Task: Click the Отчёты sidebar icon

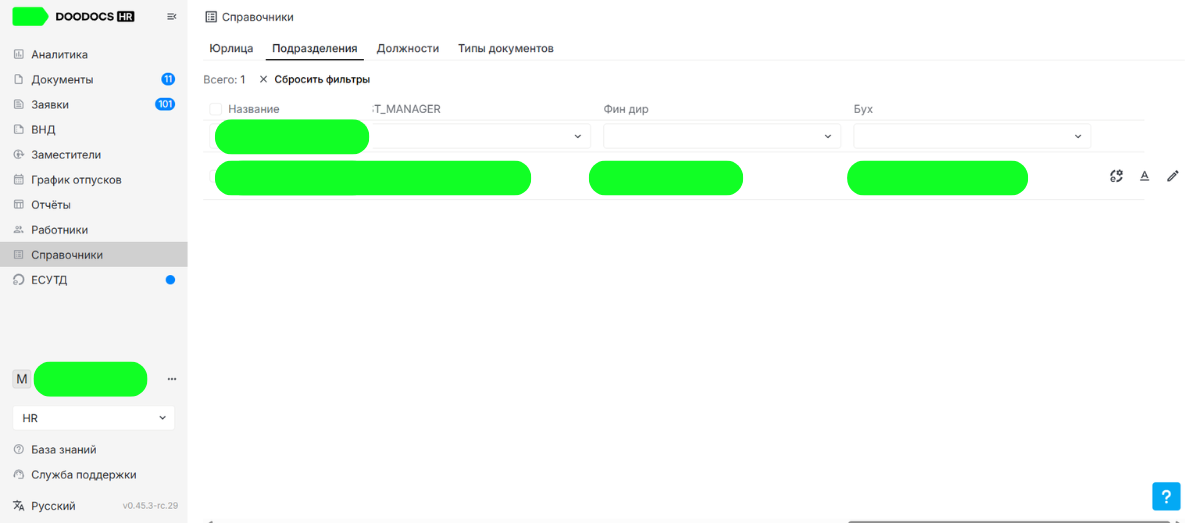Action: tap(18, 204)
